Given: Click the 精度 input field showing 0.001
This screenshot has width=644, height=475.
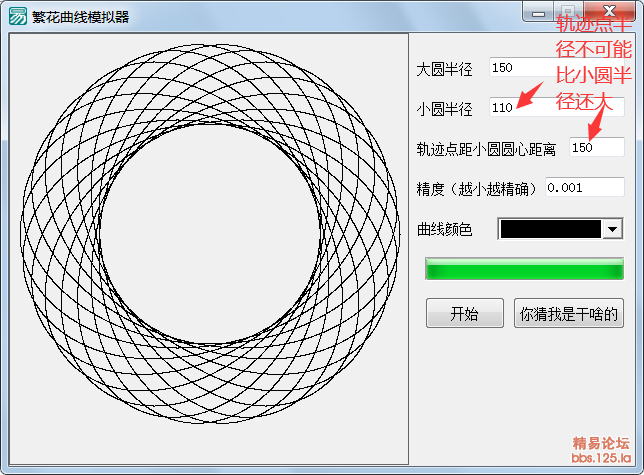Looking at the screenshot, I should (x=585, y=187).
